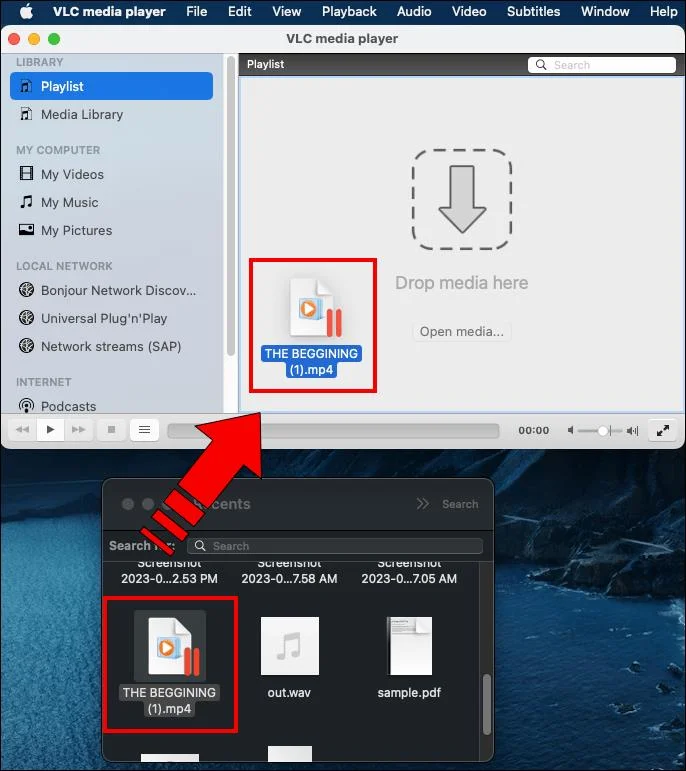The width and height of the screenshot is (686, 771).
Task: Select Screenshot 2023-0...7.58 AM file
Action: point(289,573)
